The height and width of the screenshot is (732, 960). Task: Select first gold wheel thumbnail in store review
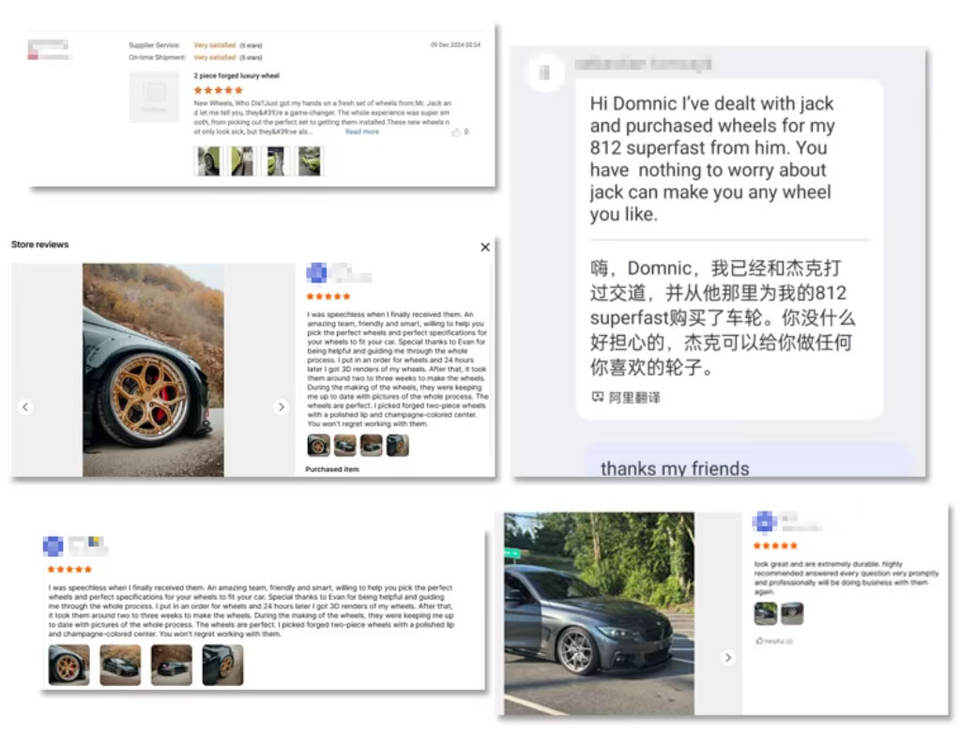pos(318,445)
